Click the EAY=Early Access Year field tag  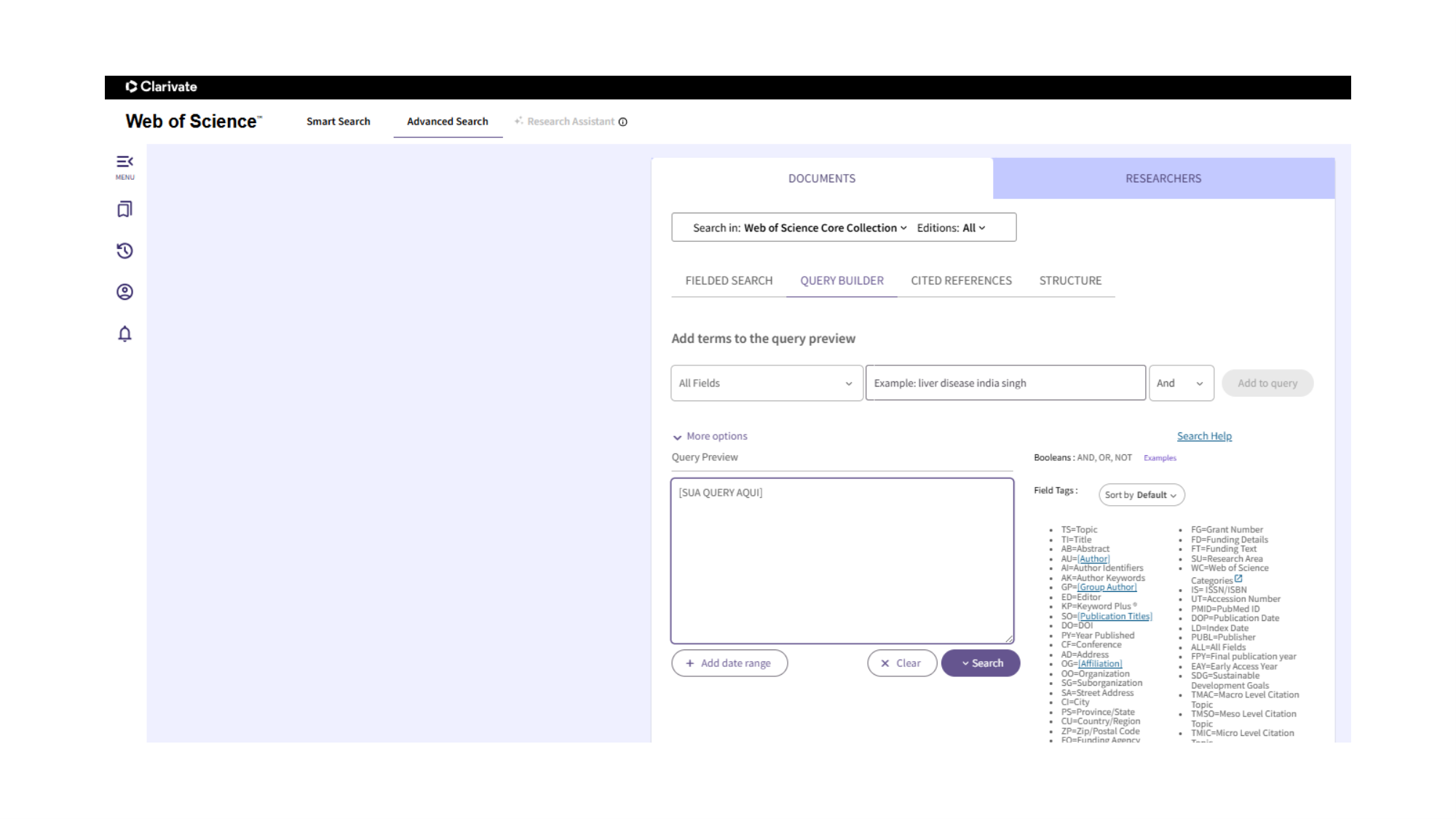(x=1234, y=666)
